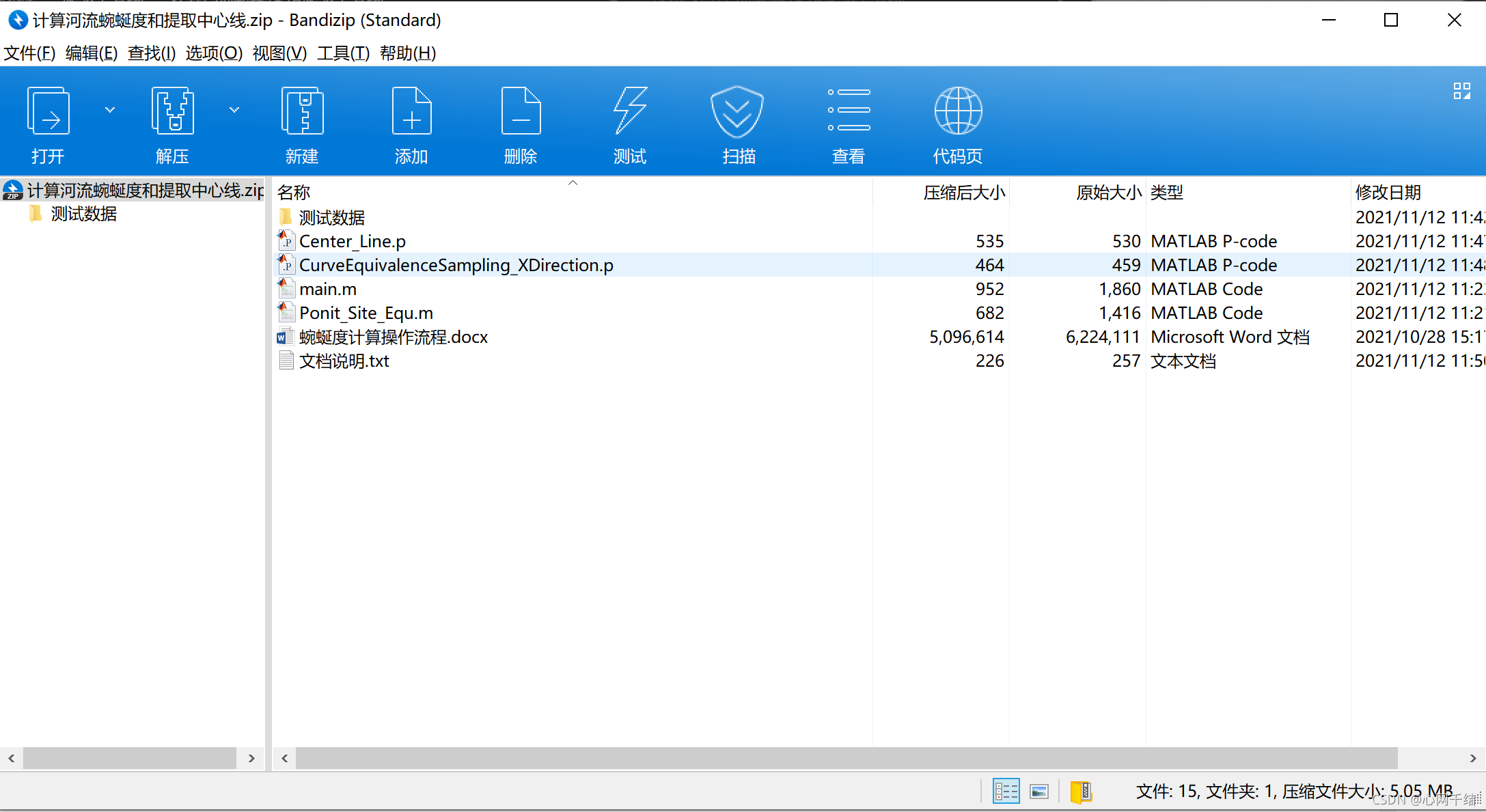Sort files by 压缩后大小 column header
Viewport: 1486px width, 812px height.
pyautogui.click(x=963, y=193)
